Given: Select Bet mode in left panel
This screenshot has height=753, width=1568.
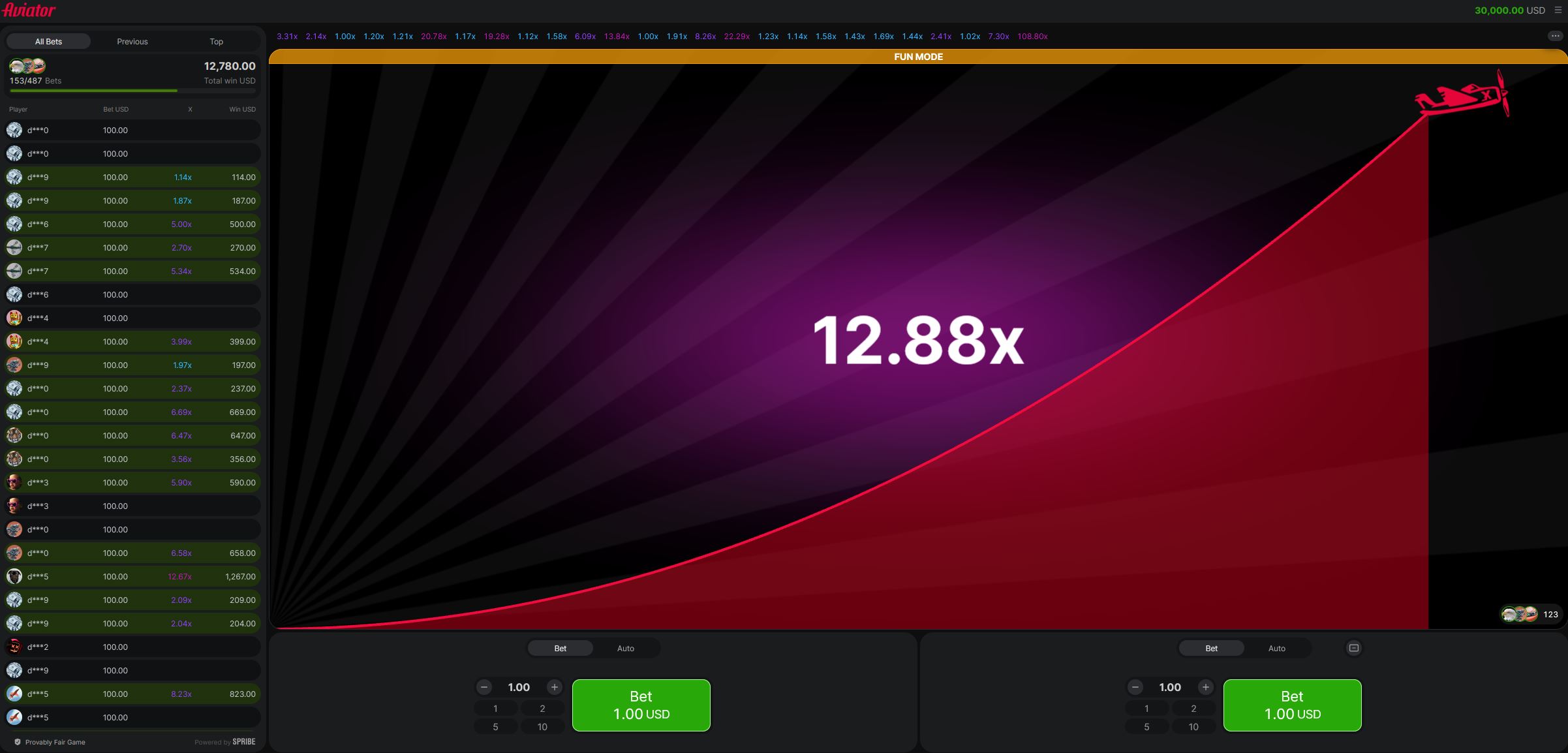Looking at the screenshot, I should click(x=561, y=648).
